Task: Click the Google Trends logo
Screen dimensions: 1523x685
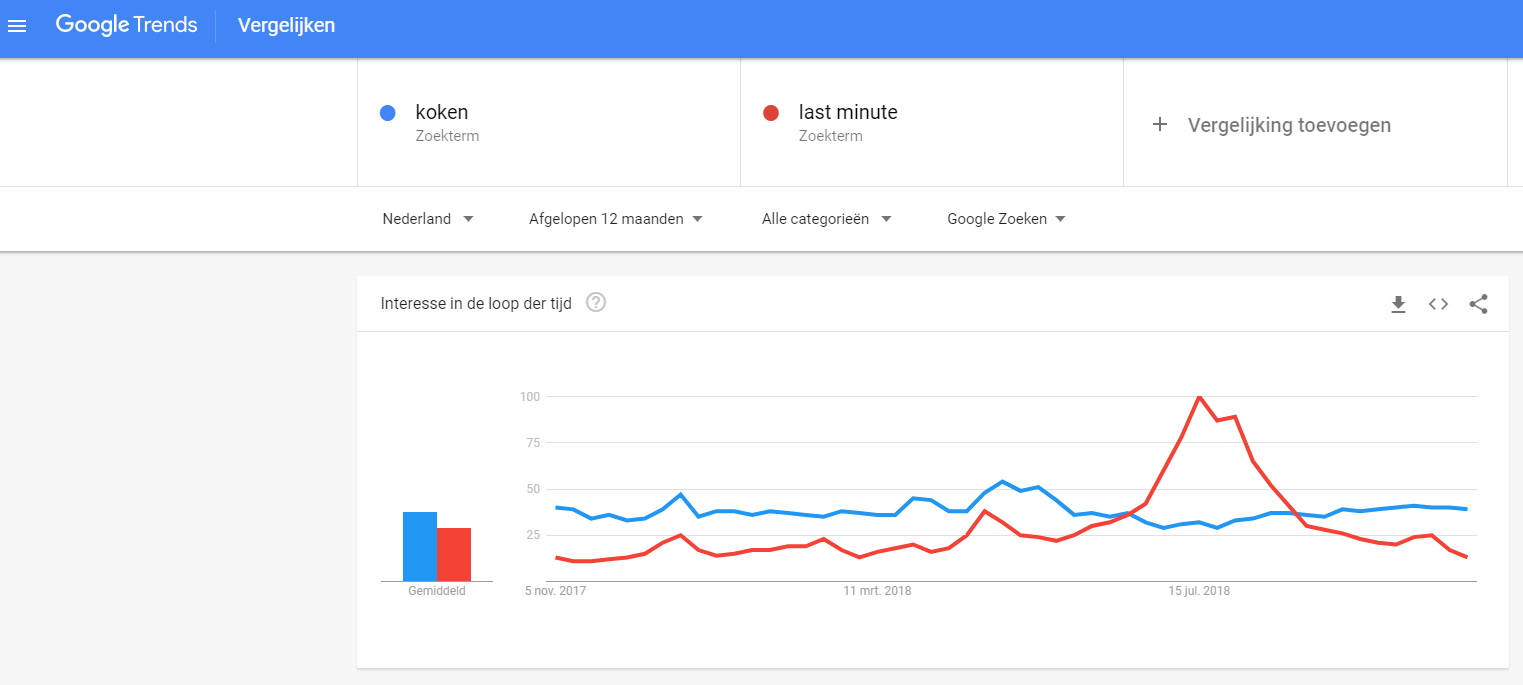Action: pyautogui.click(x=127, y=26)
